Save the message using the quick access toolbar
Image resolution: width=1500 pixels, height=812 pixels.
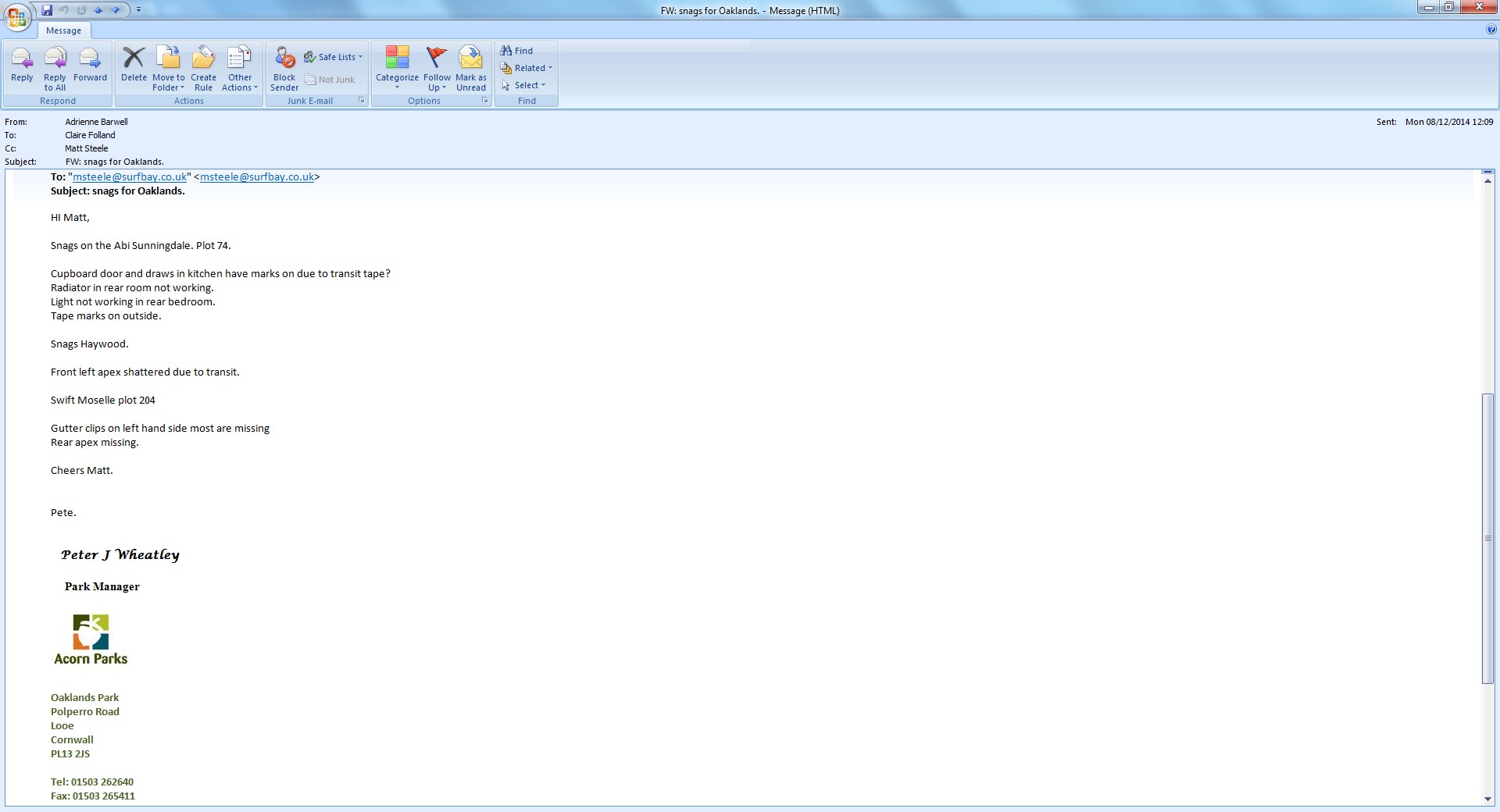[47, 10]
